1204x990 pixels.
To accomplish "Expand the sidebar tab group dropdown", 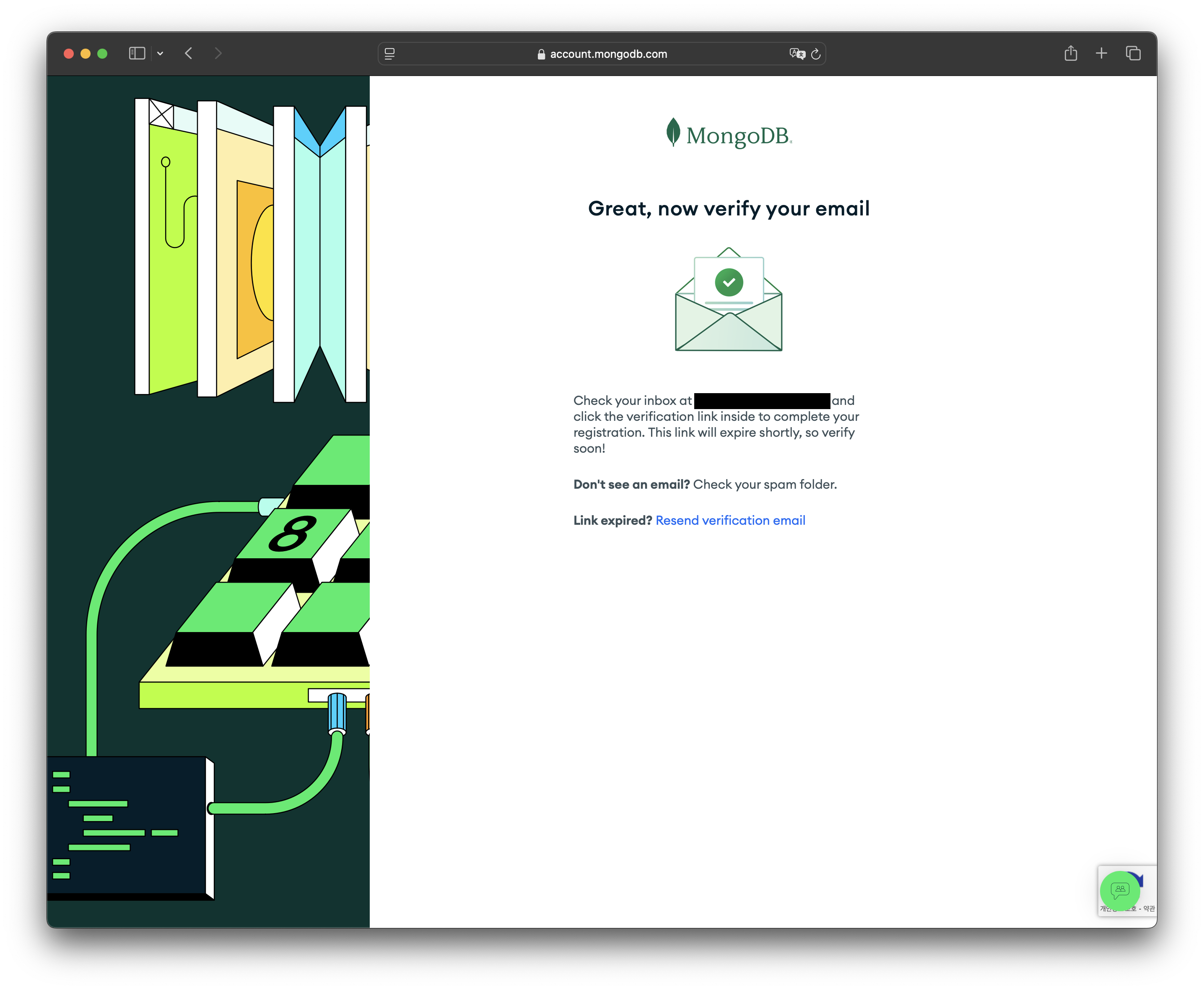I will click(x=160, y=54).
